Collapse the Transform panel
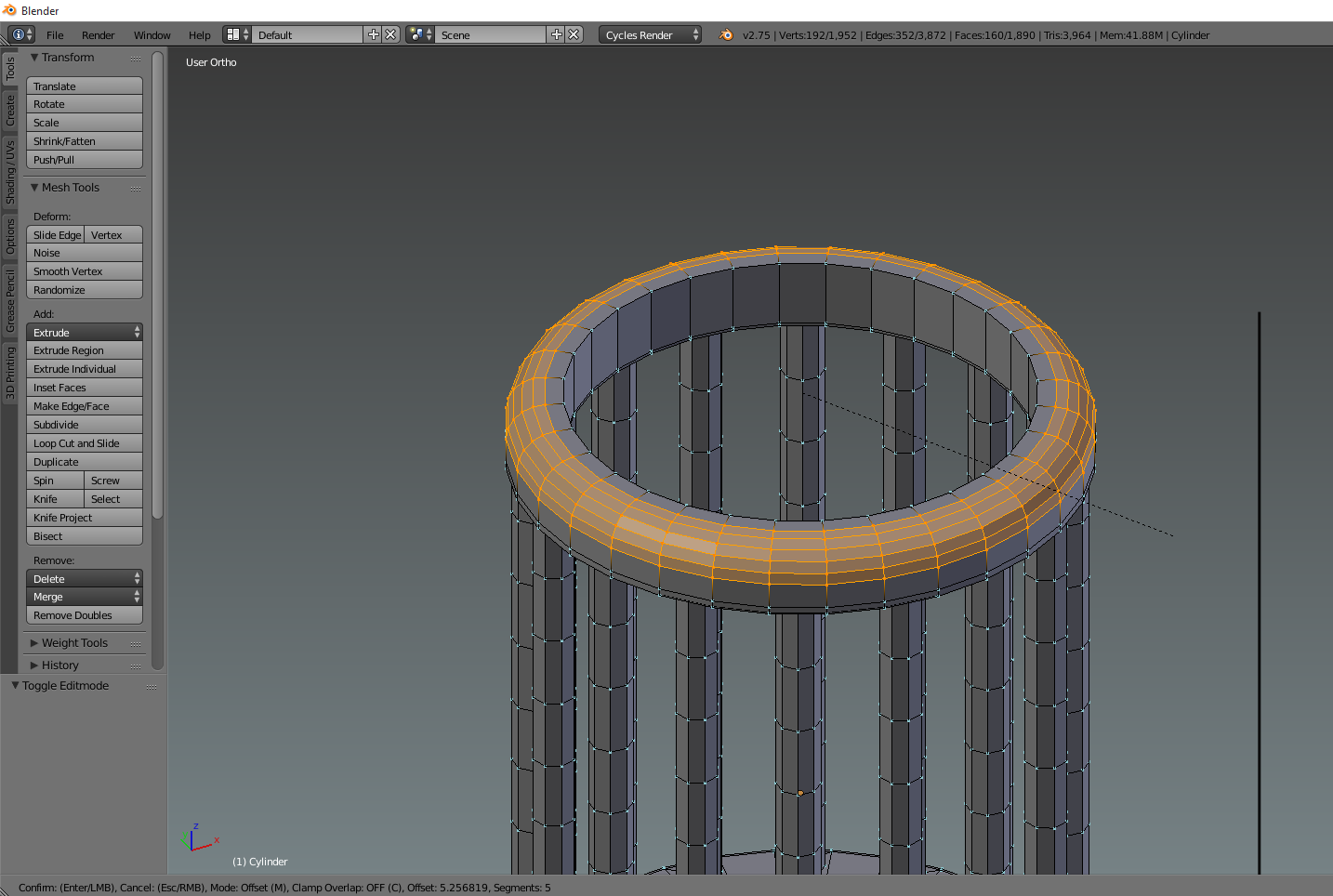 click(x=34, y=58)
